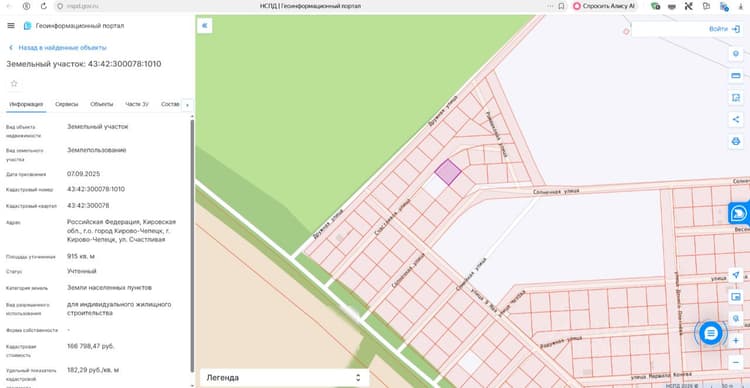Click the Войти login button
This screenshot has width=750, height=388.
click(x=724, y=29)
